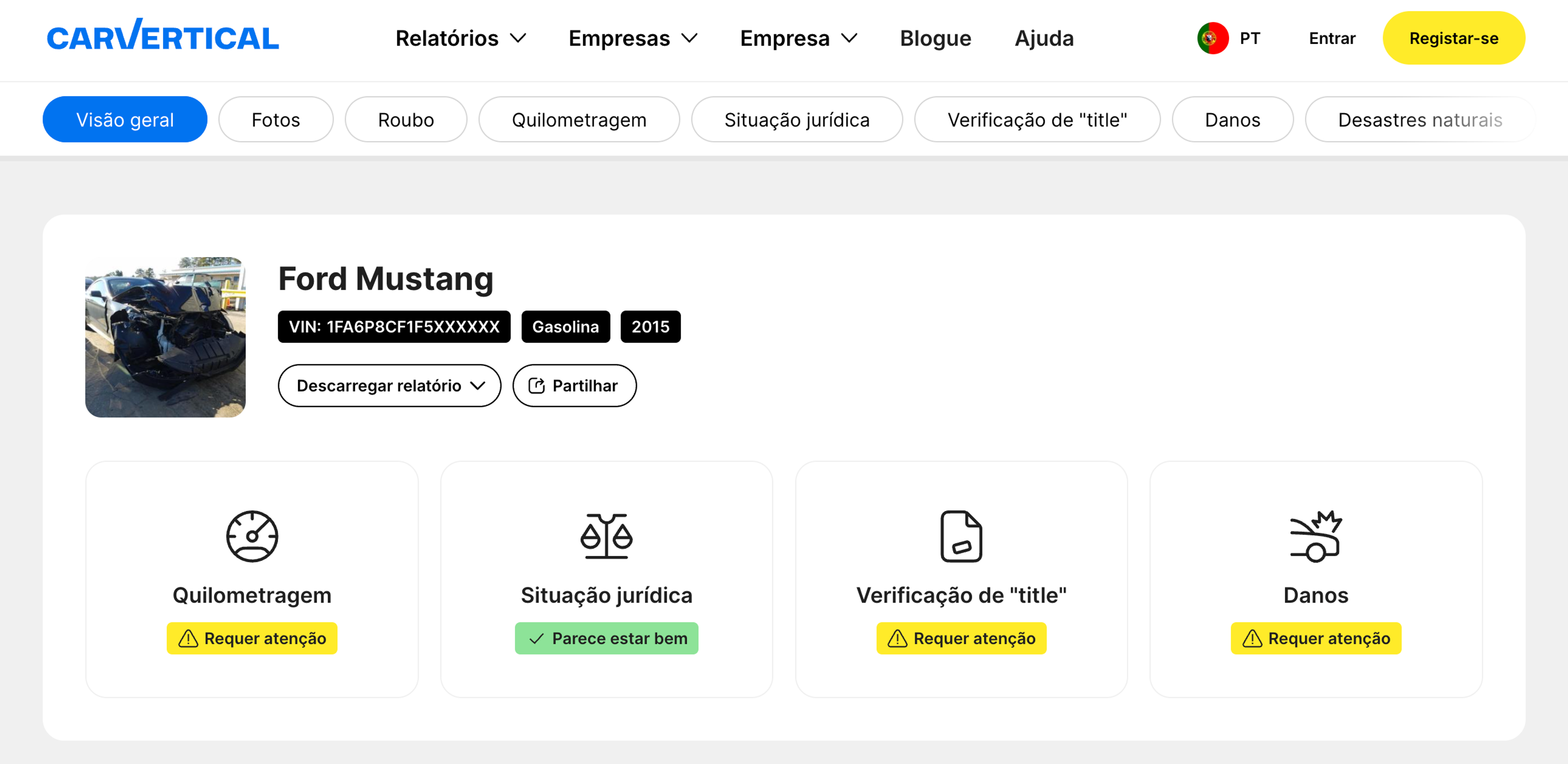Expand the Empresa menu
The image size is (1568, 764).
799,38
